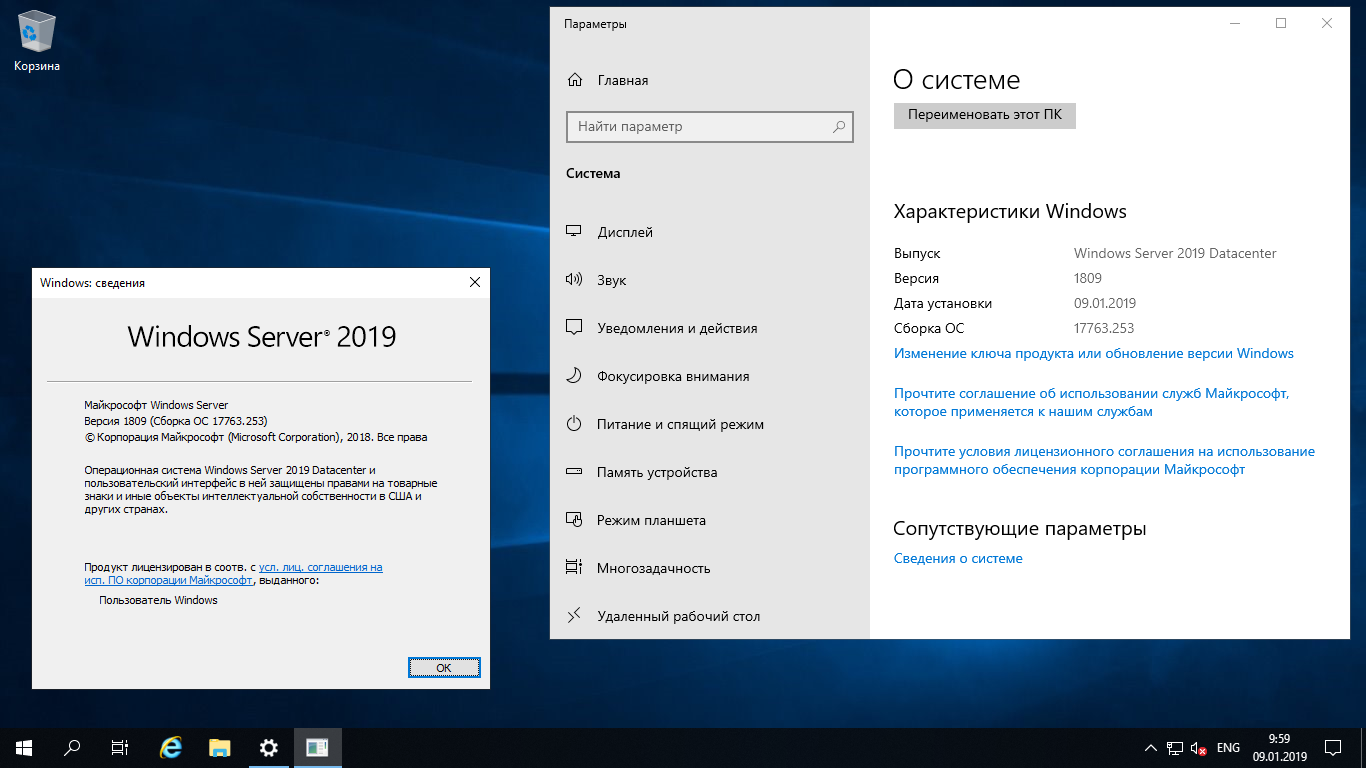Viewport: 1366px width, 768px height.
Task: Click the install date 09.01.2019 value
Action: click(1105, 303)
